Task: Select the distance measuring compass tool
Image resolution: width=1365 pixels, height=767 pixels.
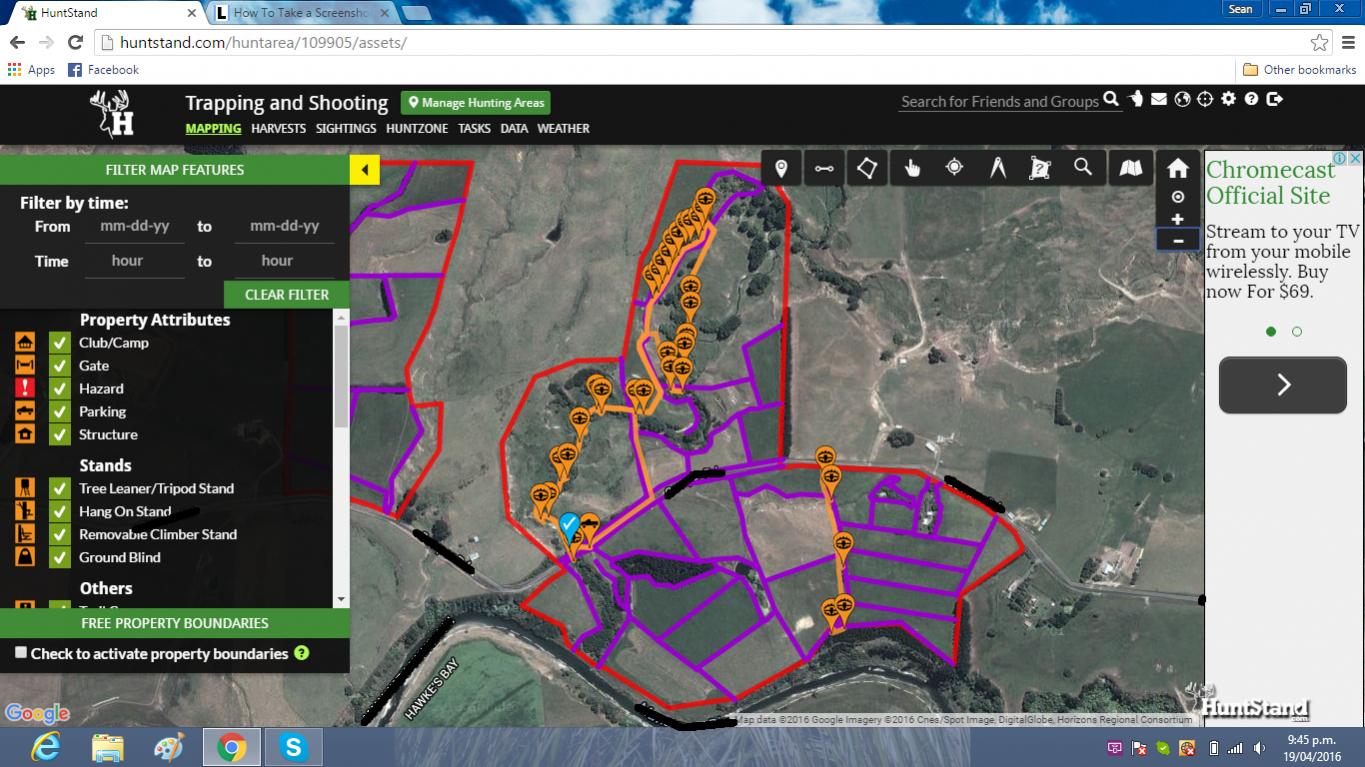Action: (x=998, y=168)
